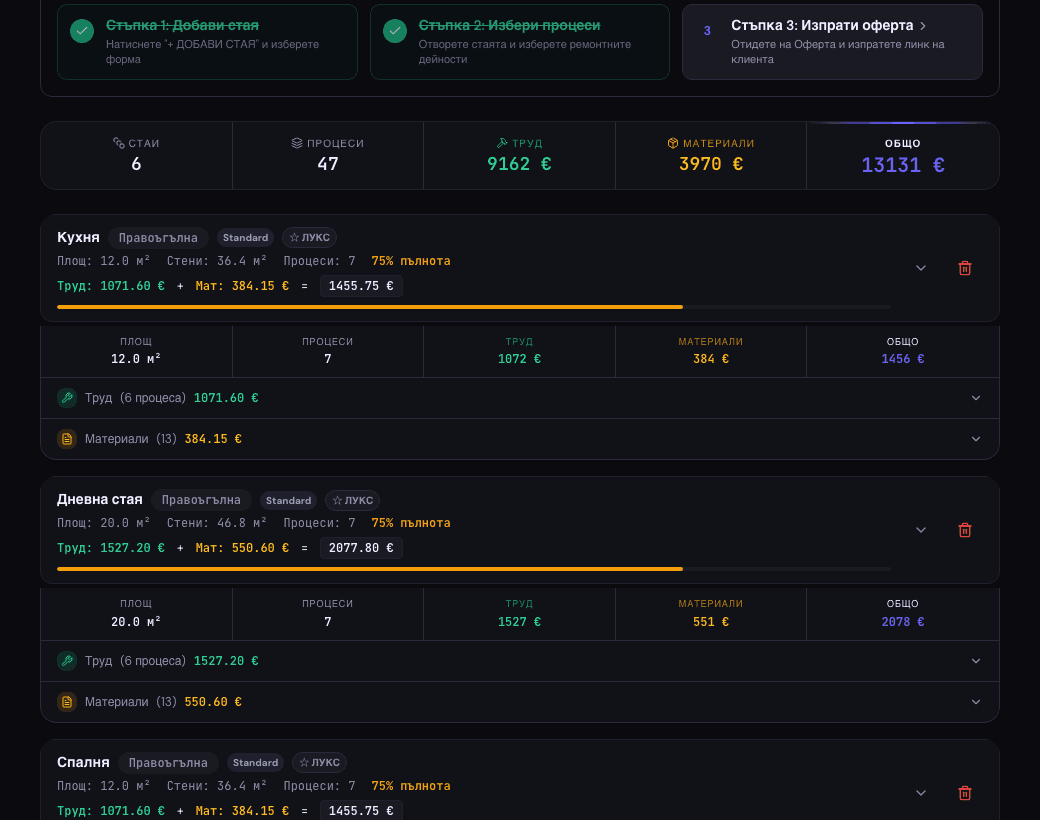Click the Правоъгълна shape tag on Дневна стая
The width and height of the screenshot is (1040, 820).
(201, 500)
